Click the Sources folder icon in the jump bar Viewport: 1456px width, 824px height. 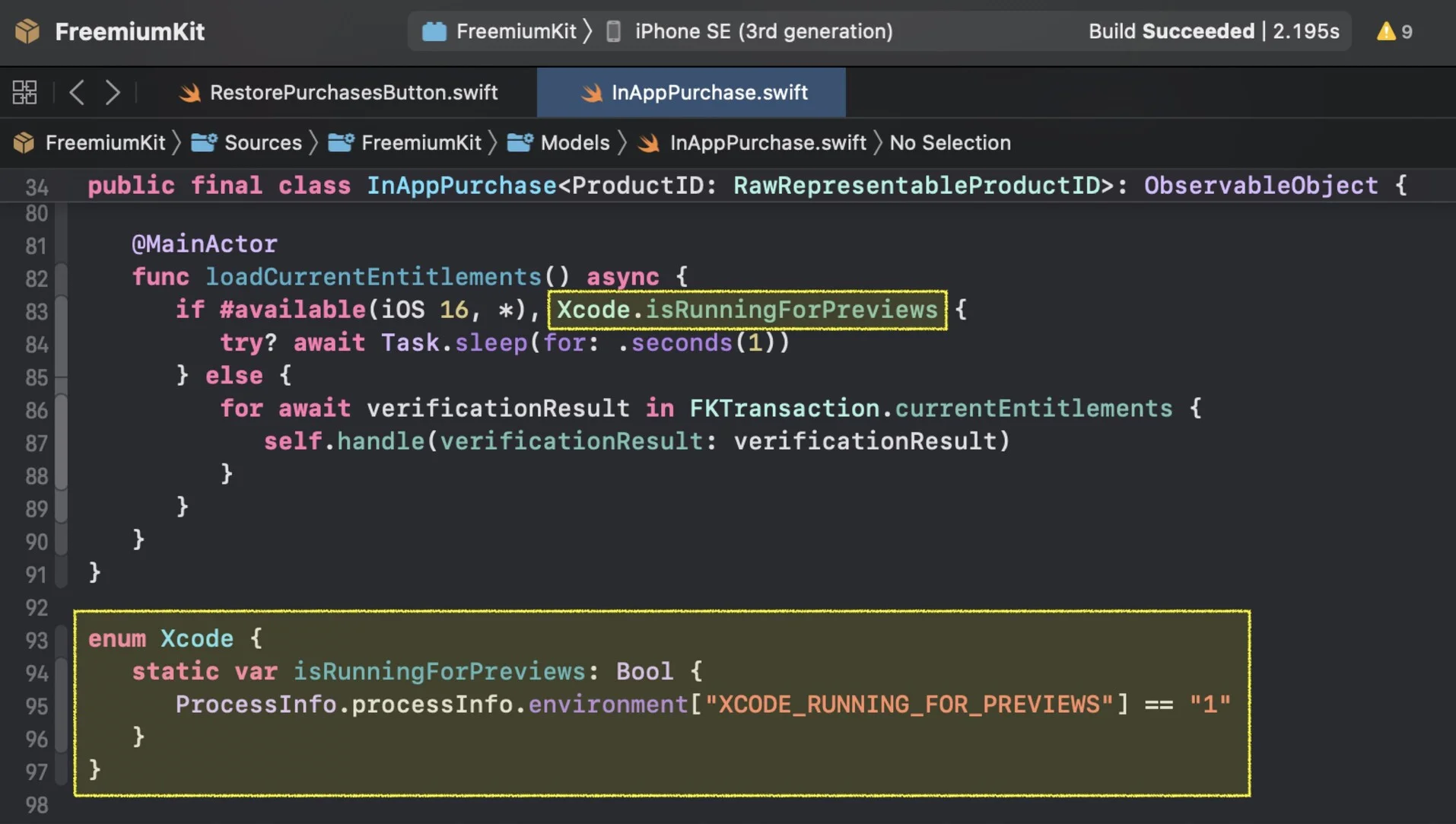203,142
